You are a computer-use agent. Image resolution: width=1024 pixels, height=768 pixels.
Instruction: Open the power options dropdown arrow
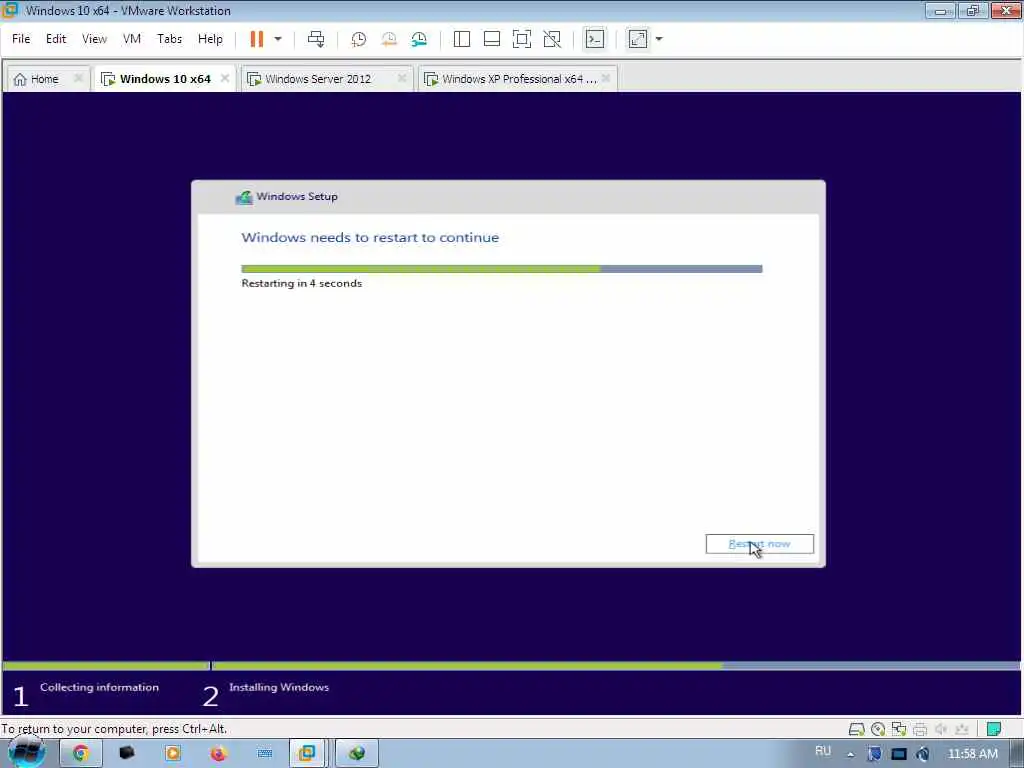[x=278, y=39]
